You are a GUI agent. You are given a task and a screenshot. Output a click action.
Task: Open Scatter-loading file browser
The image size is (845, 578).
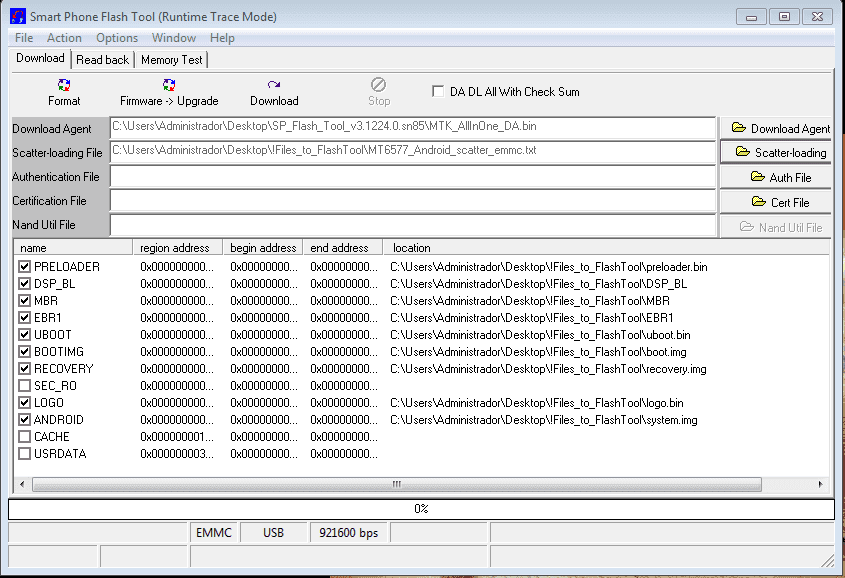coord(776,152)
